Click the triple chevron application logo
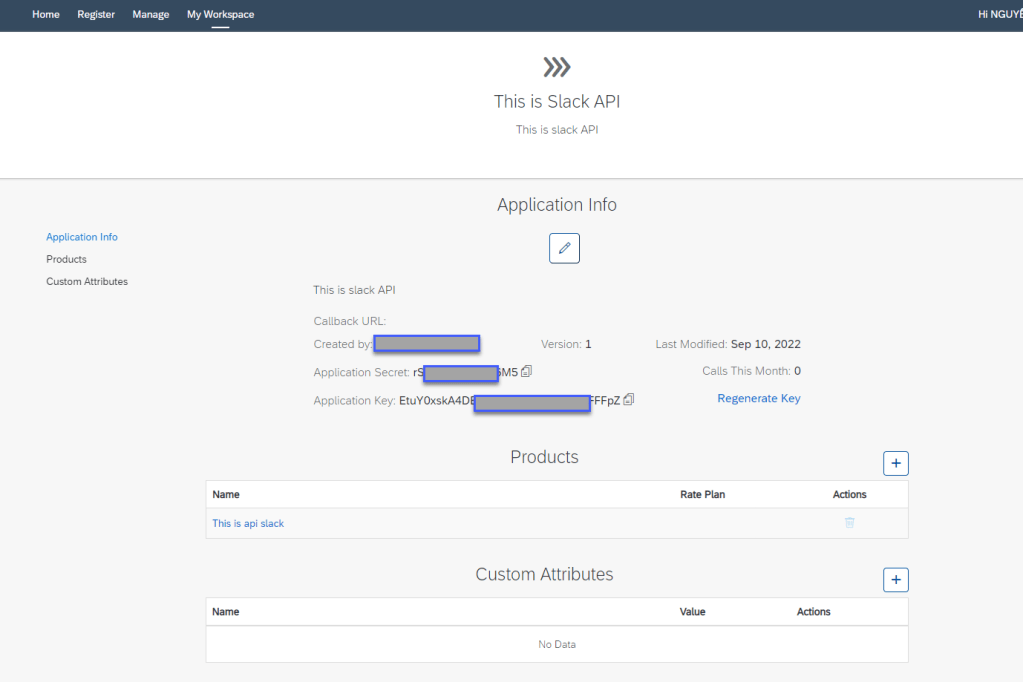Image resolution: width=1023 pixels, height=682 pixels. point(556,67)
